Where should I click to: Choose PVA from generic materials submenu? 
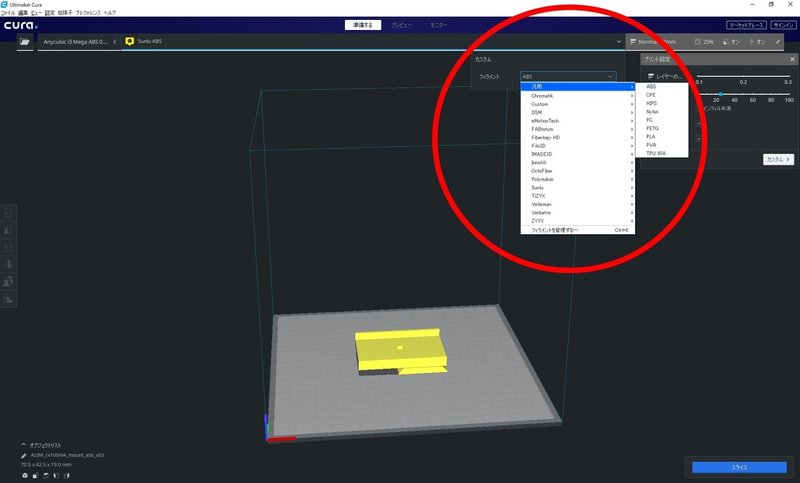[x=662, y=145]
